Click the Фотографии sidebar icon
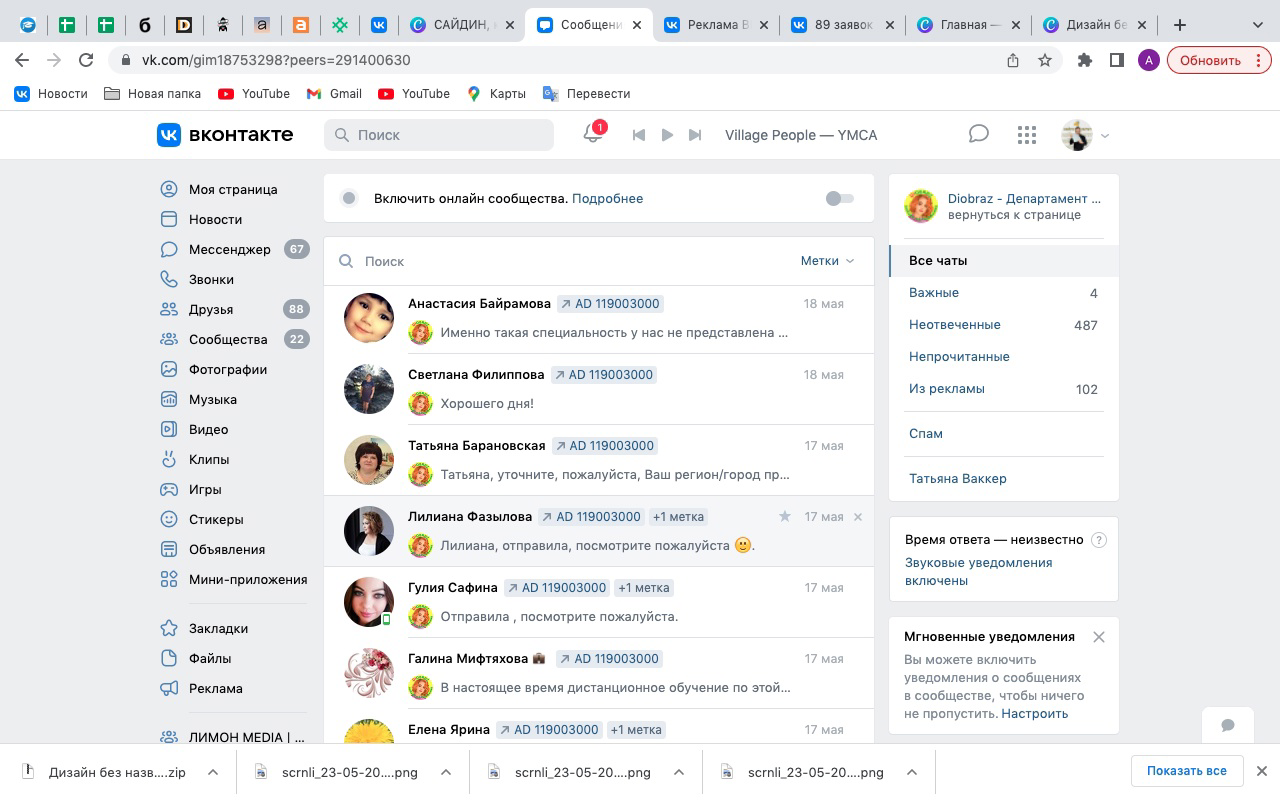 (169, 369)
